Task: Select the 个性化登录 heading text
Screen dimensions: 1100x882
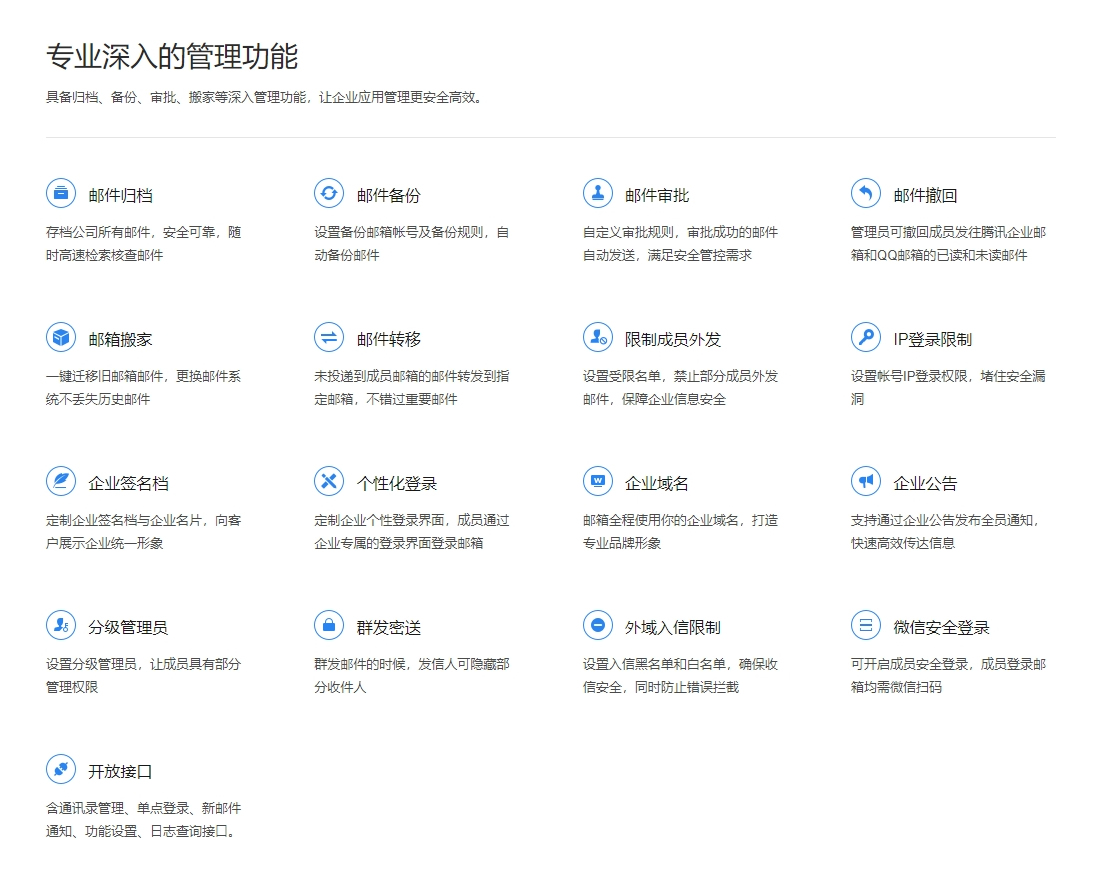Action: tap(396, 483)
